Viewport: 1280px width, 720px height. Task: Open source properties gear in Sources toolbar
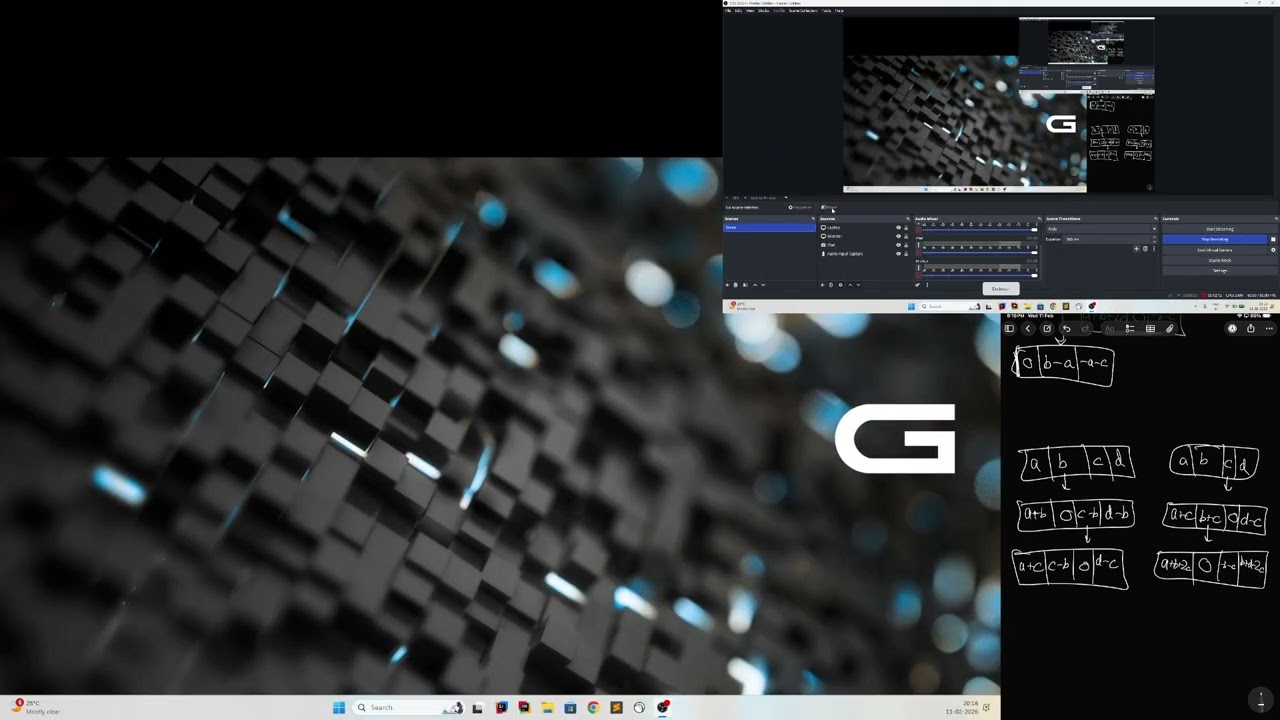tap(840, 285)
